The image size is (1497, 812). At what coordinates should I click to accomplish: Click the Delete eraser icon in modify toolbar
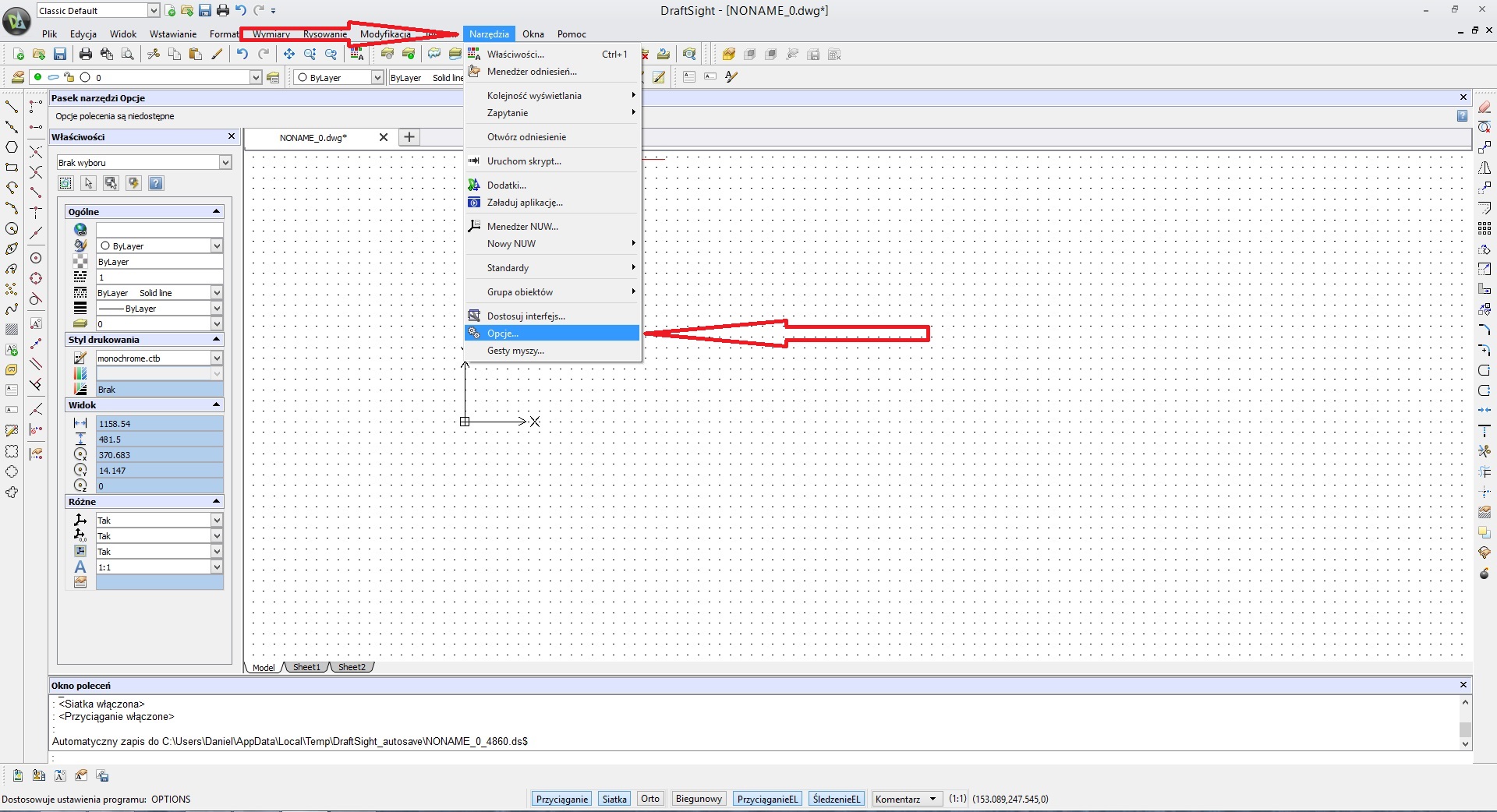click(1485, 107)
